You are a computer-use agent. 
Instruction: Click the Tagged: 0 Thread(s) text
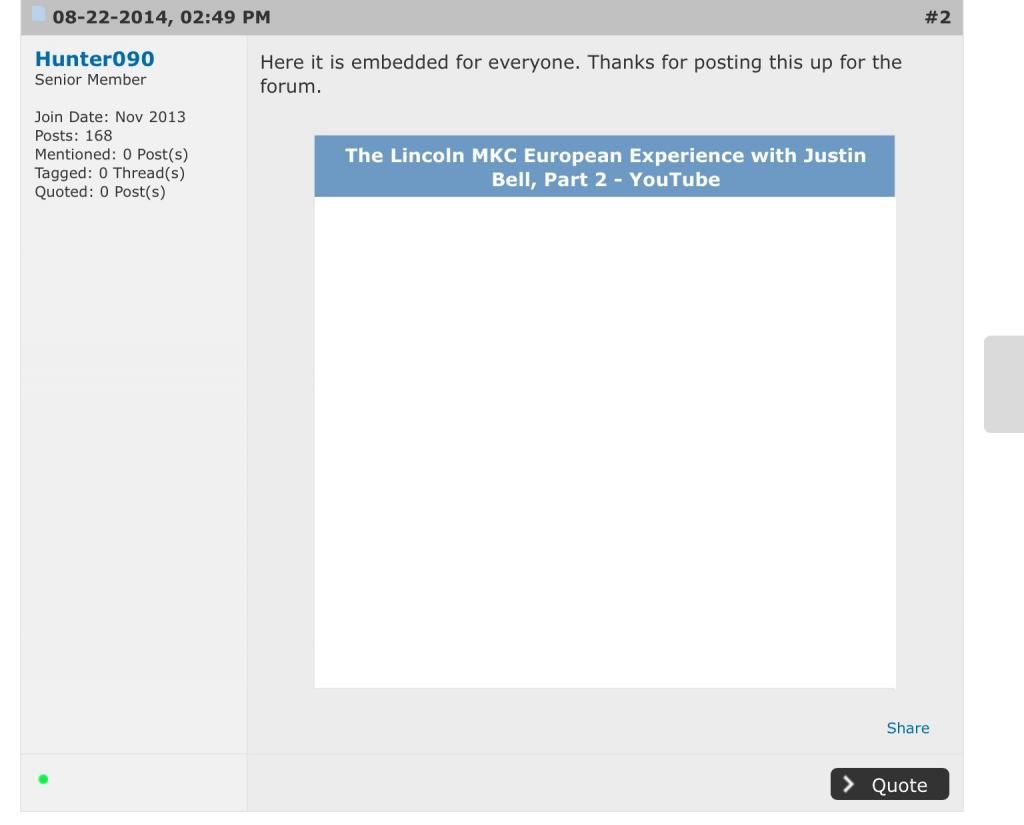coord(110,173)
